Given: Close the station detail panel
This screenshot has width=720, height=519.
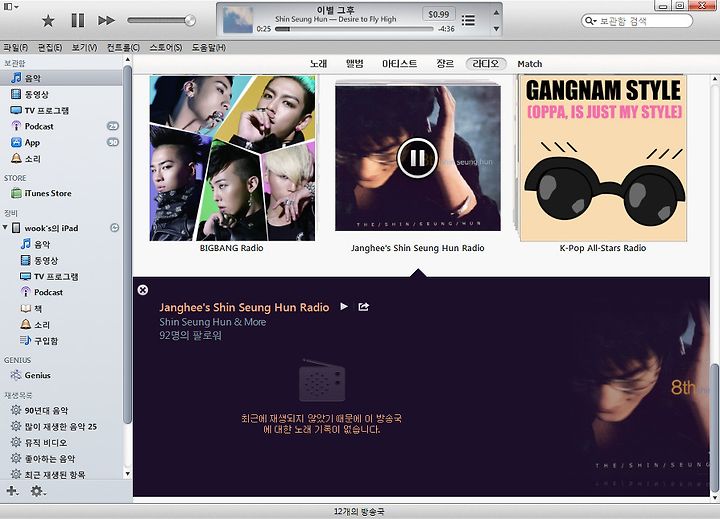Looking at the screenshot, I should tap(143, 290).
